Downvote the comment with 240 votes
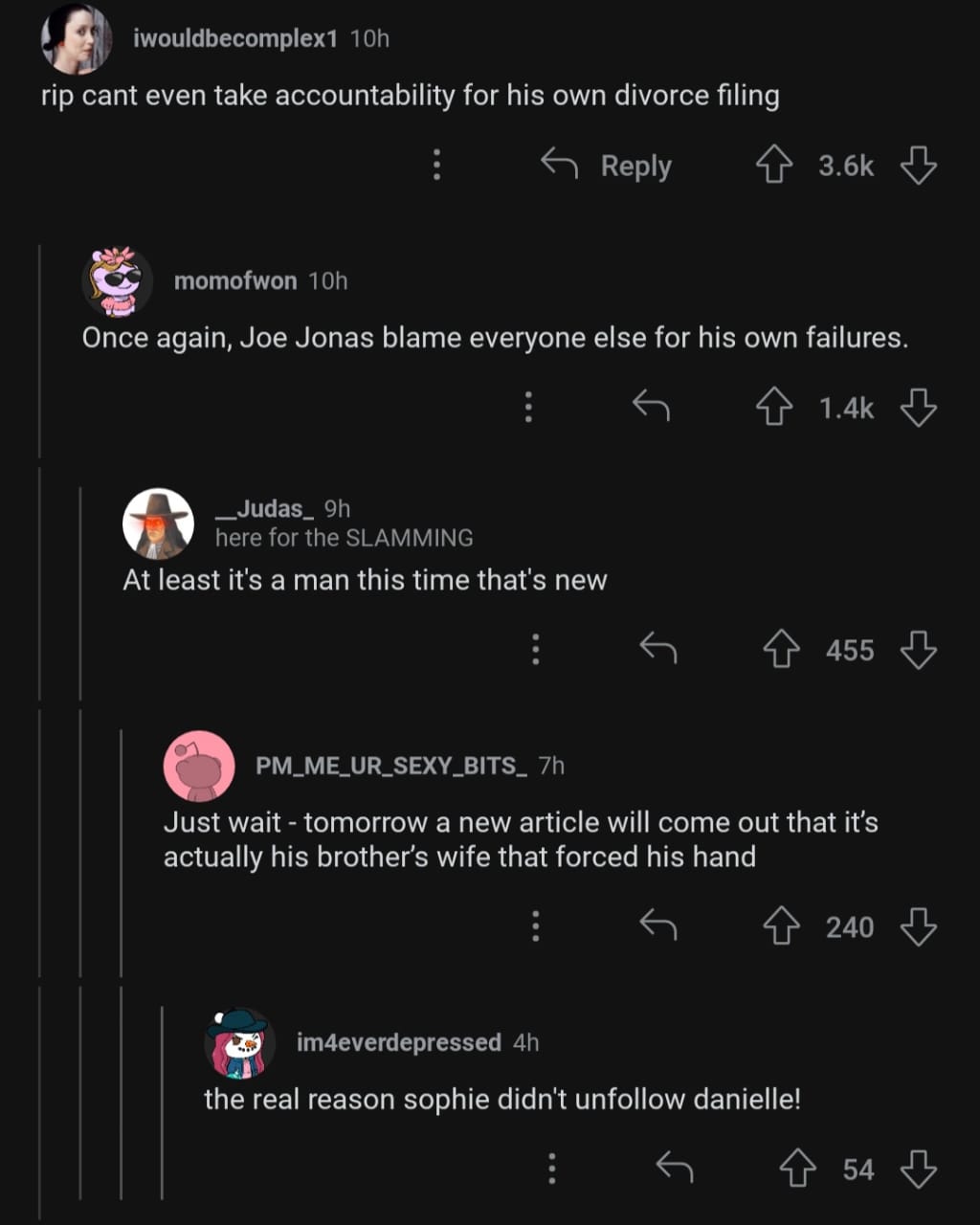 pos(918,926)
